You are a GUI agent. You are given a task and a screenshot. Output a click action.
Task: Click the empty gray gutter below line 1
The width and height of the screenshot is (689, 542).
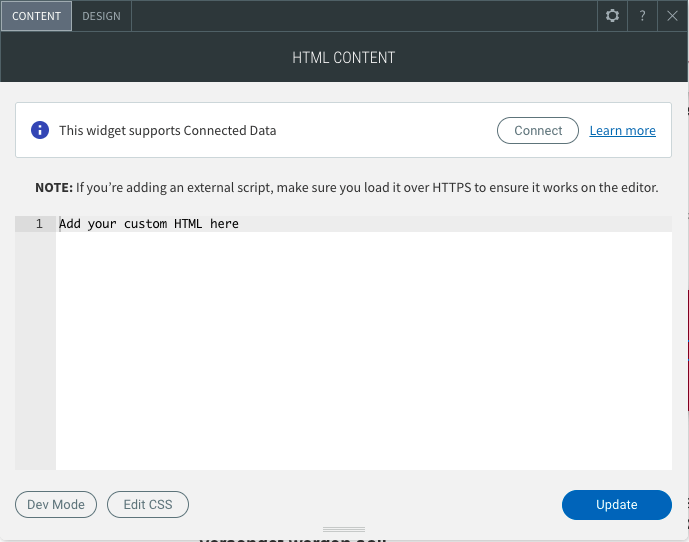[35, 350]
